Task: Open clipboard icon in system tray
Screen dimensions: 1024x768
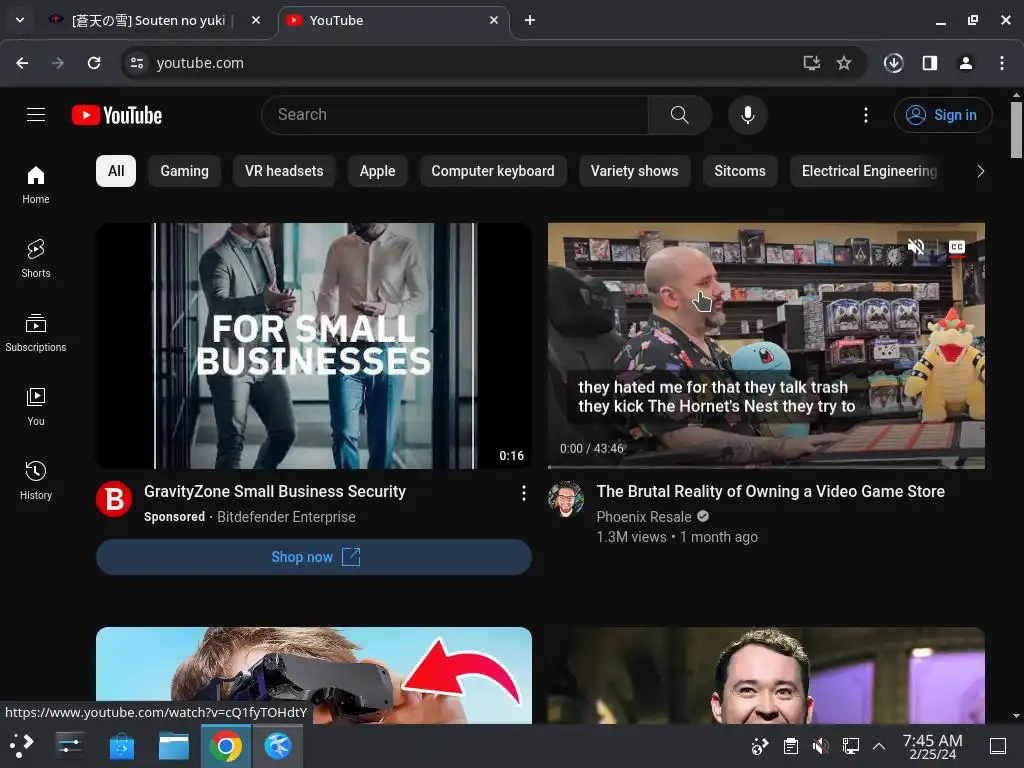Action: pos(791,746)
